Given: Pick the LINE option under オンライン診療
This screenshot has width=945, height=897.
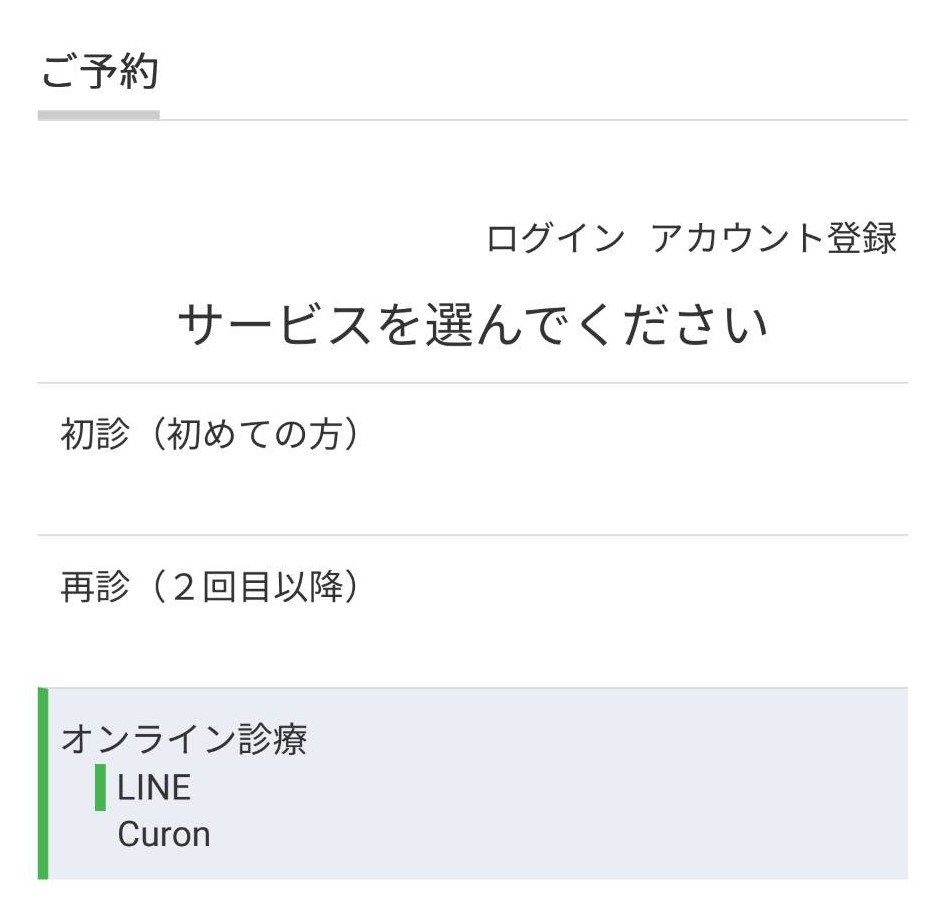Looking at the screenshot, I should 154,787.
